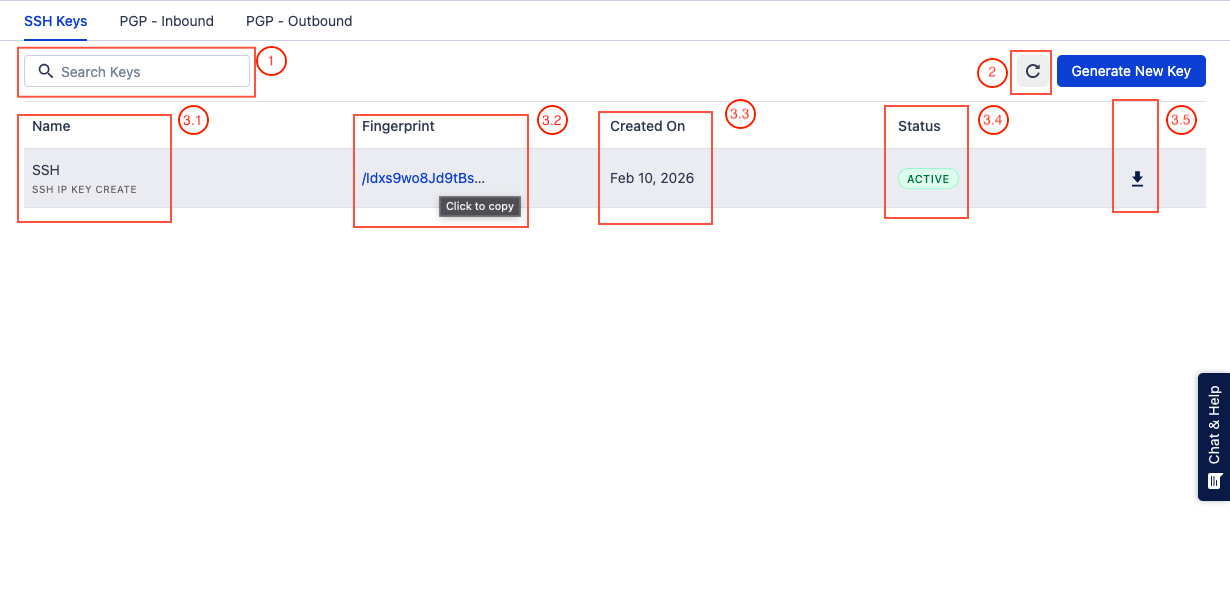Click the Created On column header
Image resolution: width=1230 pixels, height=600 pixels.
pyautogui.click(x=647, y=126)
